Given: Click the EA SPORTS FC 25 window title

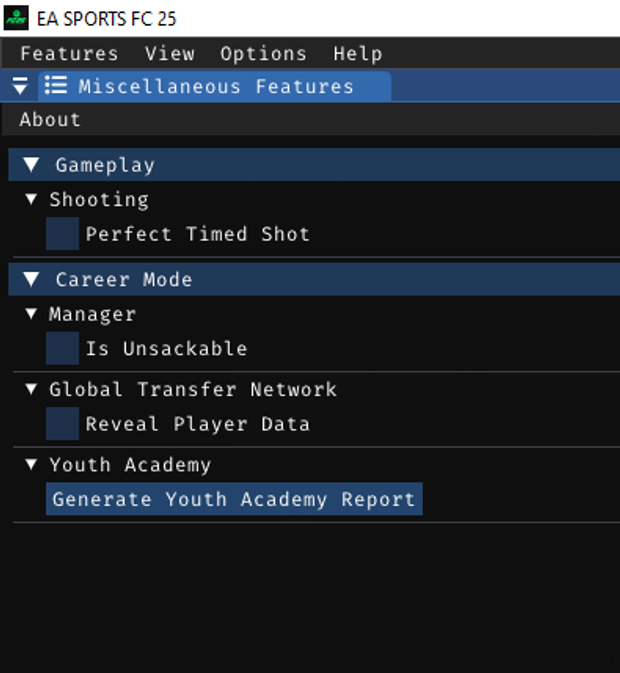Looking at the screenshot, I should (x=107, y=19).
